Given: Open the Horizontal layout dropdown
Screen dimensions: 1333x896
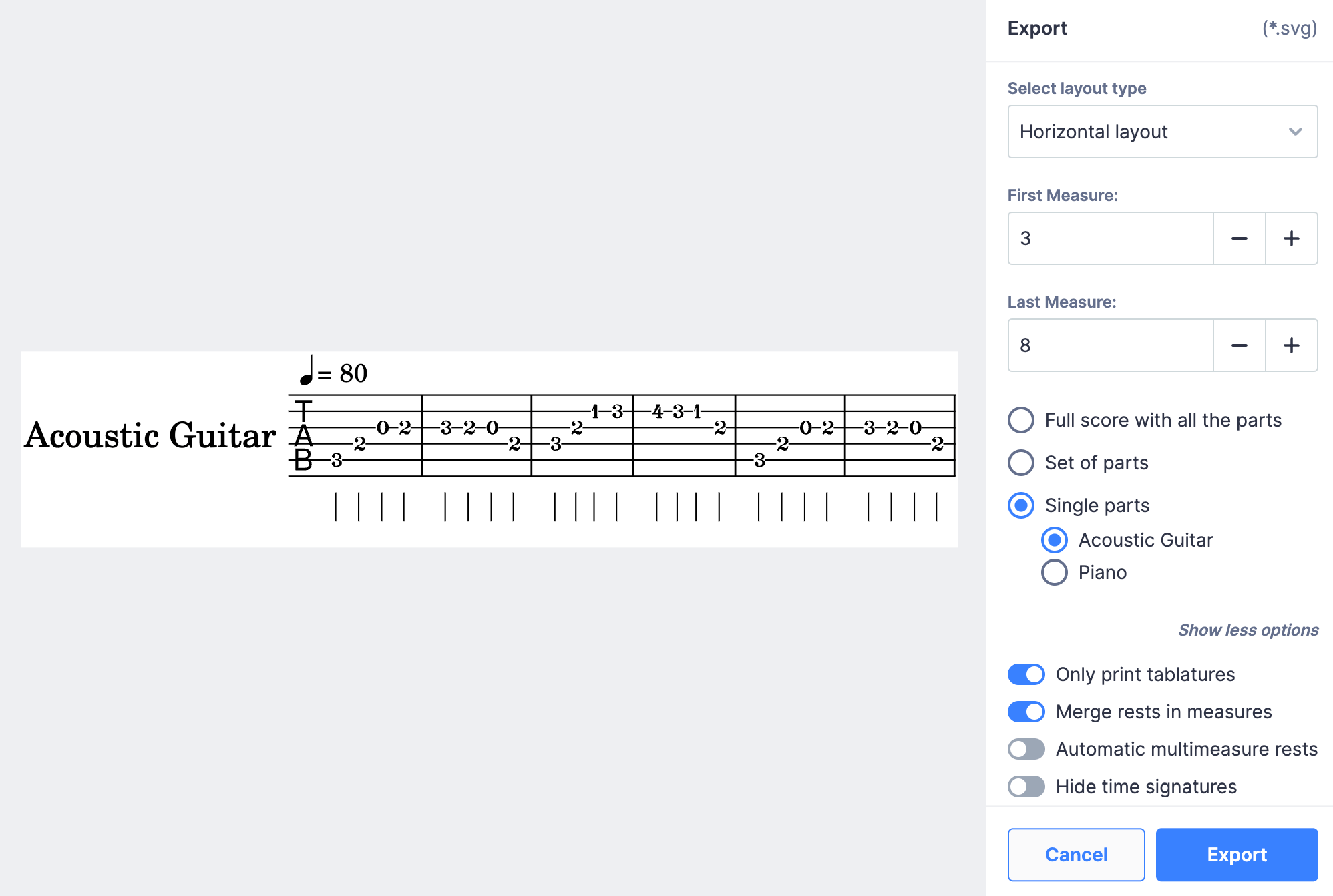Looking at the screenshot, I should 1162,132.
